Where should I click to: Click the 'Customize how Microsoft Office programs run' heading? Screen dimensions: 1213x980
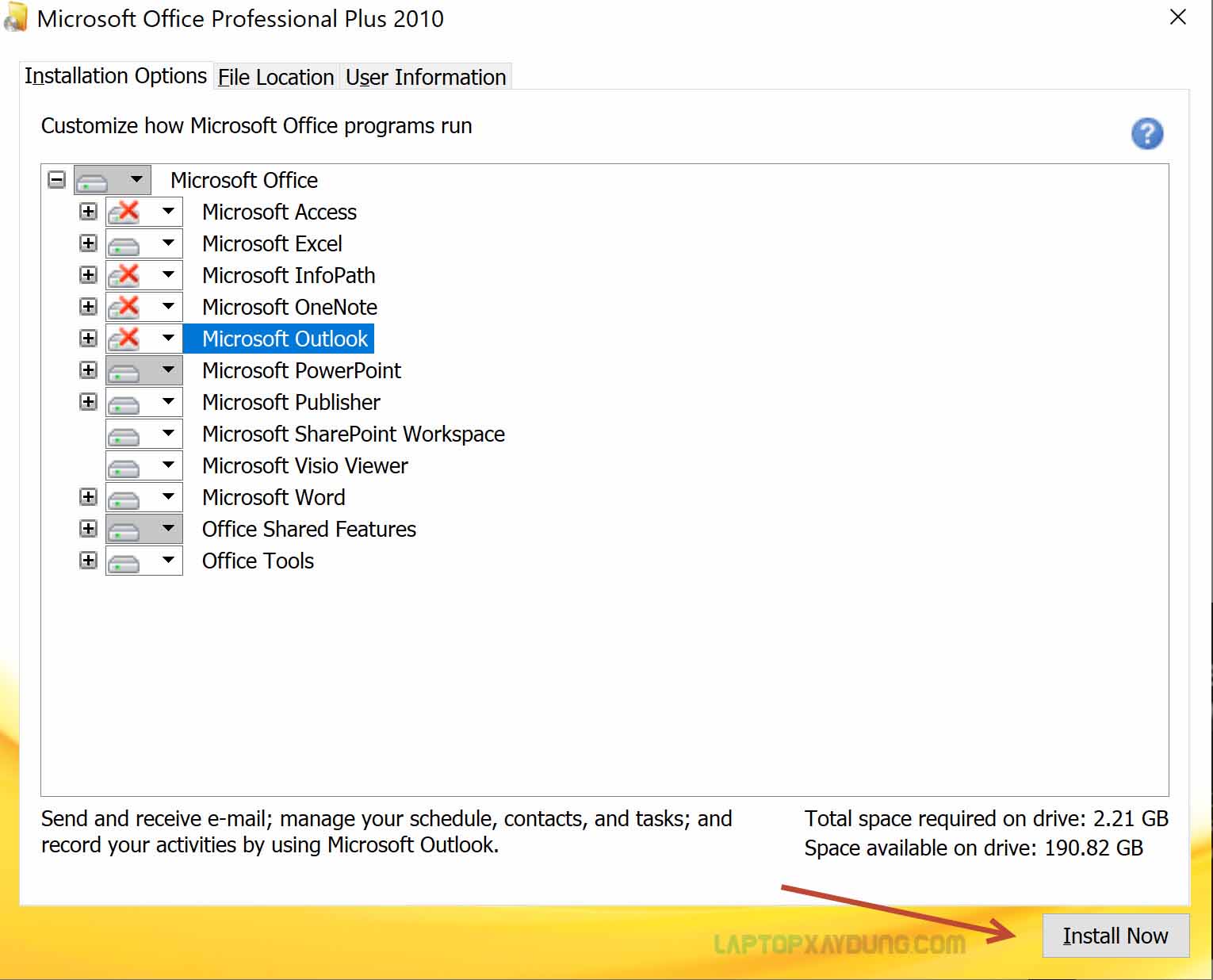coord(256,126)
